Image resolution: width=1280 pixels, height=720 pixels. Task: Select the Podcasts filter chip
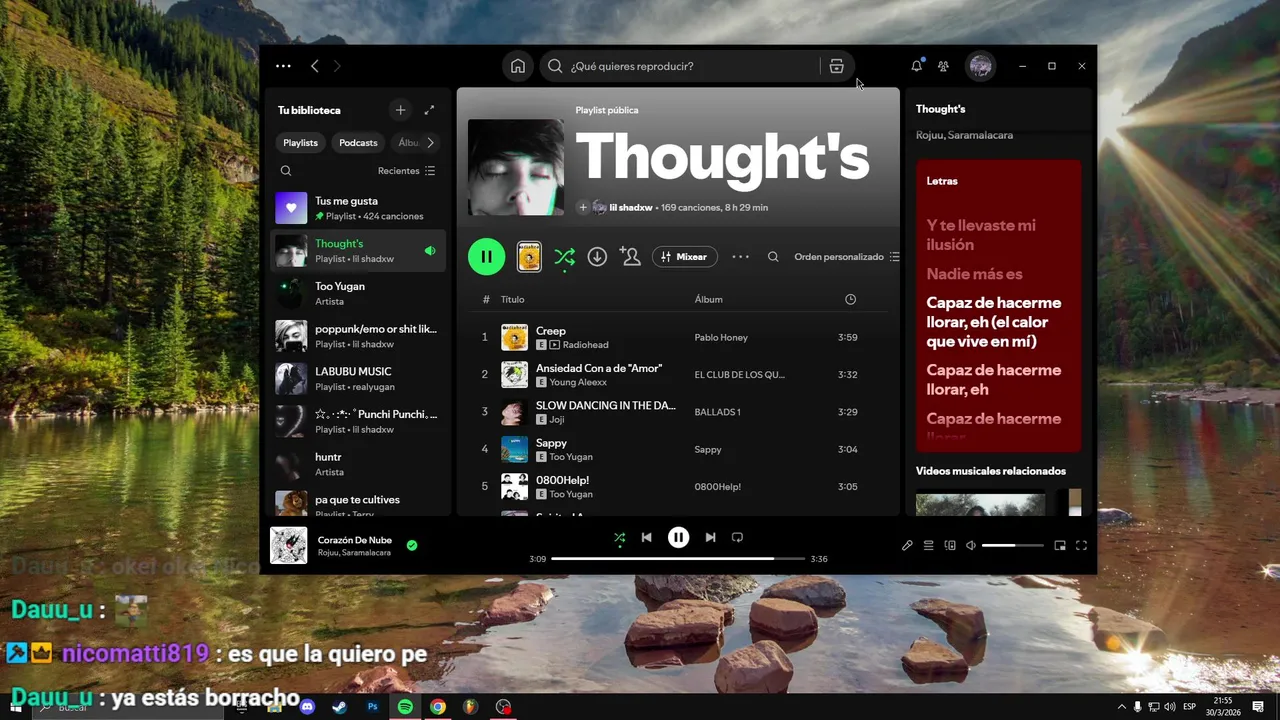point(358,143)
